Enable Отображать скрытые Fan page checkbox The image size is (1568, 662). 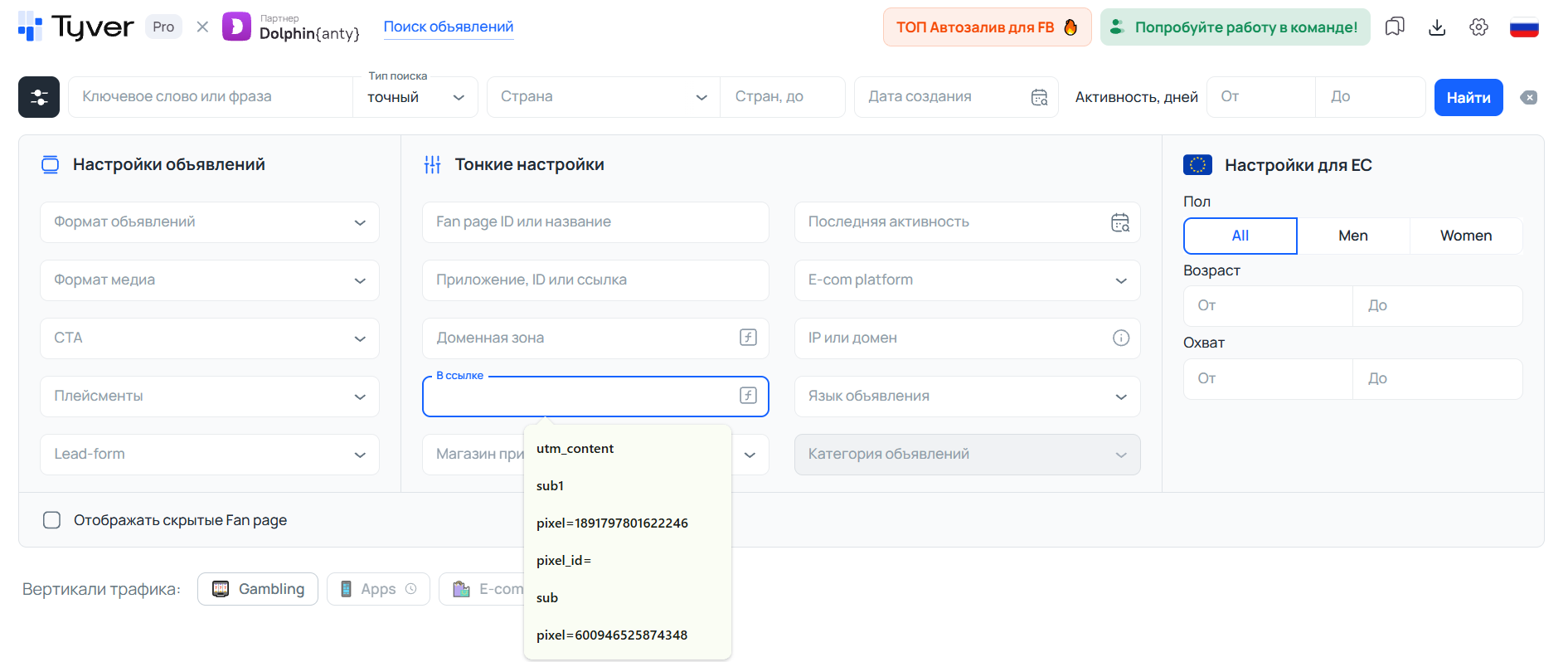pos(51,520)
